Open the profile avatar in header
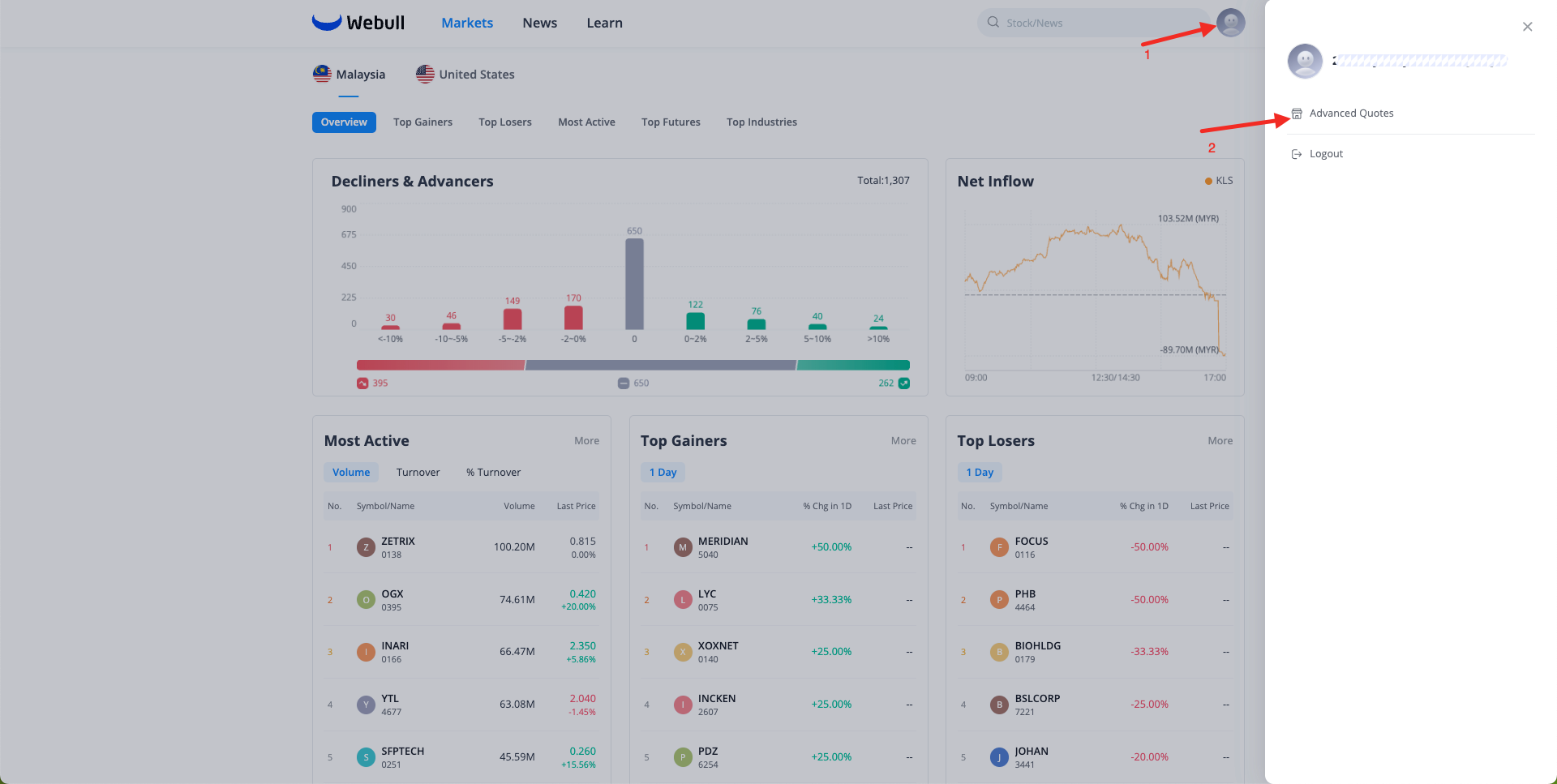Screen dimensions: 1557x784 pyautogui.click(x=1230, y=23)
